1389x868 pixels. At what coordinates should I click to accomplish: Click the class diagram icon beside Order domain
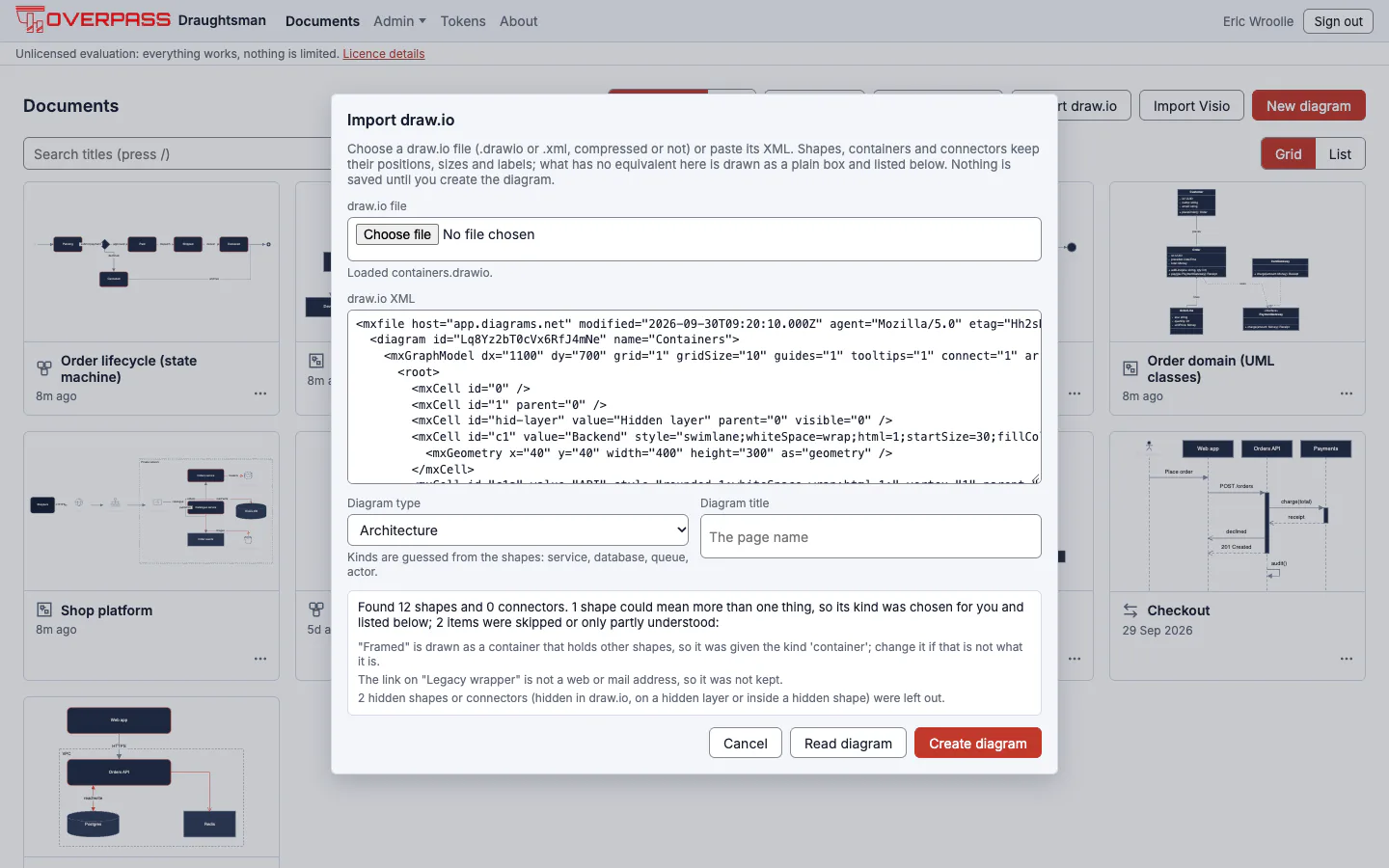1130,368
